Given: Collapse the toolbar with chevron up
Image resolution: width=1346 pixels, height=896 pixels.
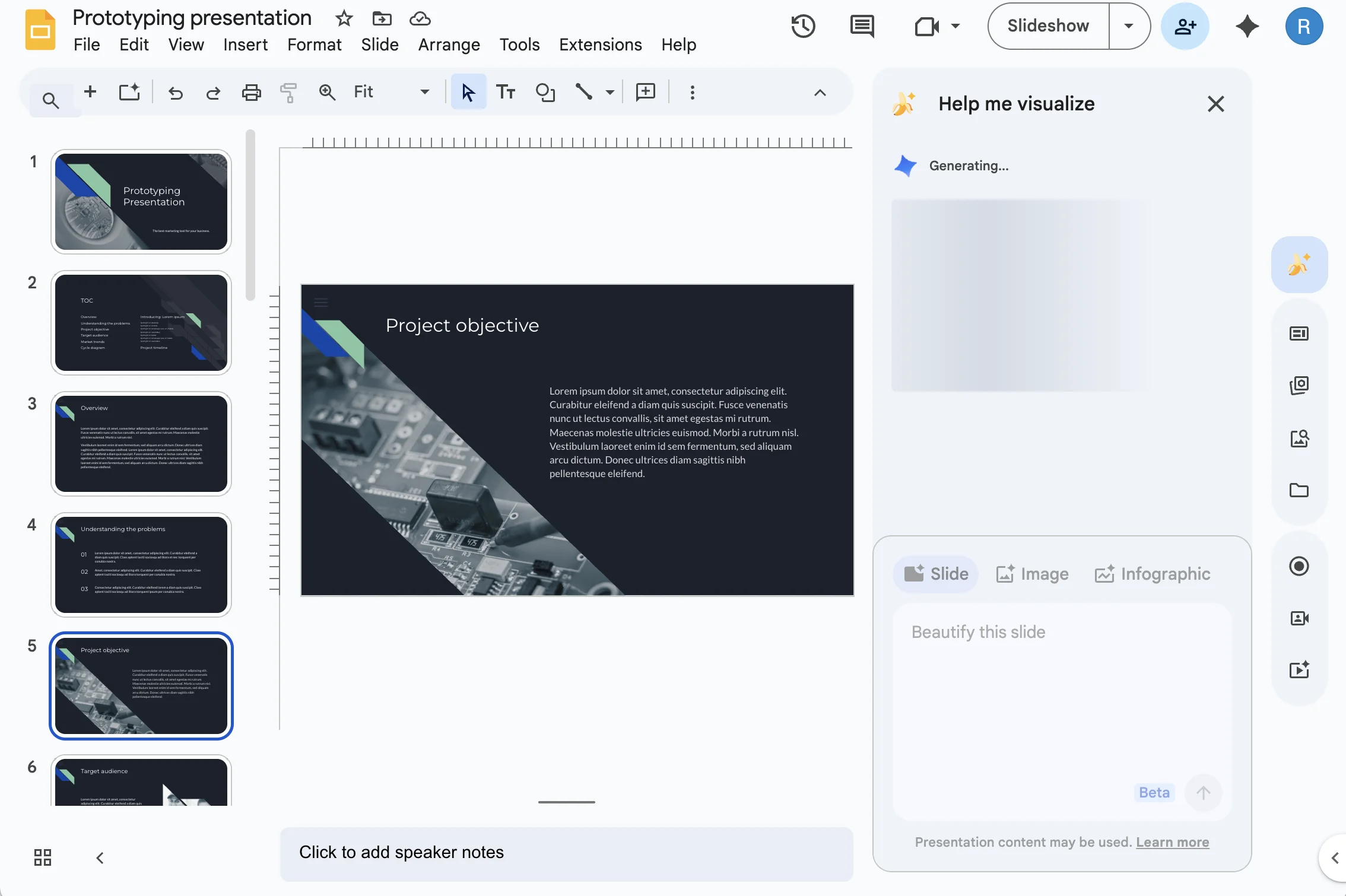Looking at the screenshot, I should click(x=820, y=93).
